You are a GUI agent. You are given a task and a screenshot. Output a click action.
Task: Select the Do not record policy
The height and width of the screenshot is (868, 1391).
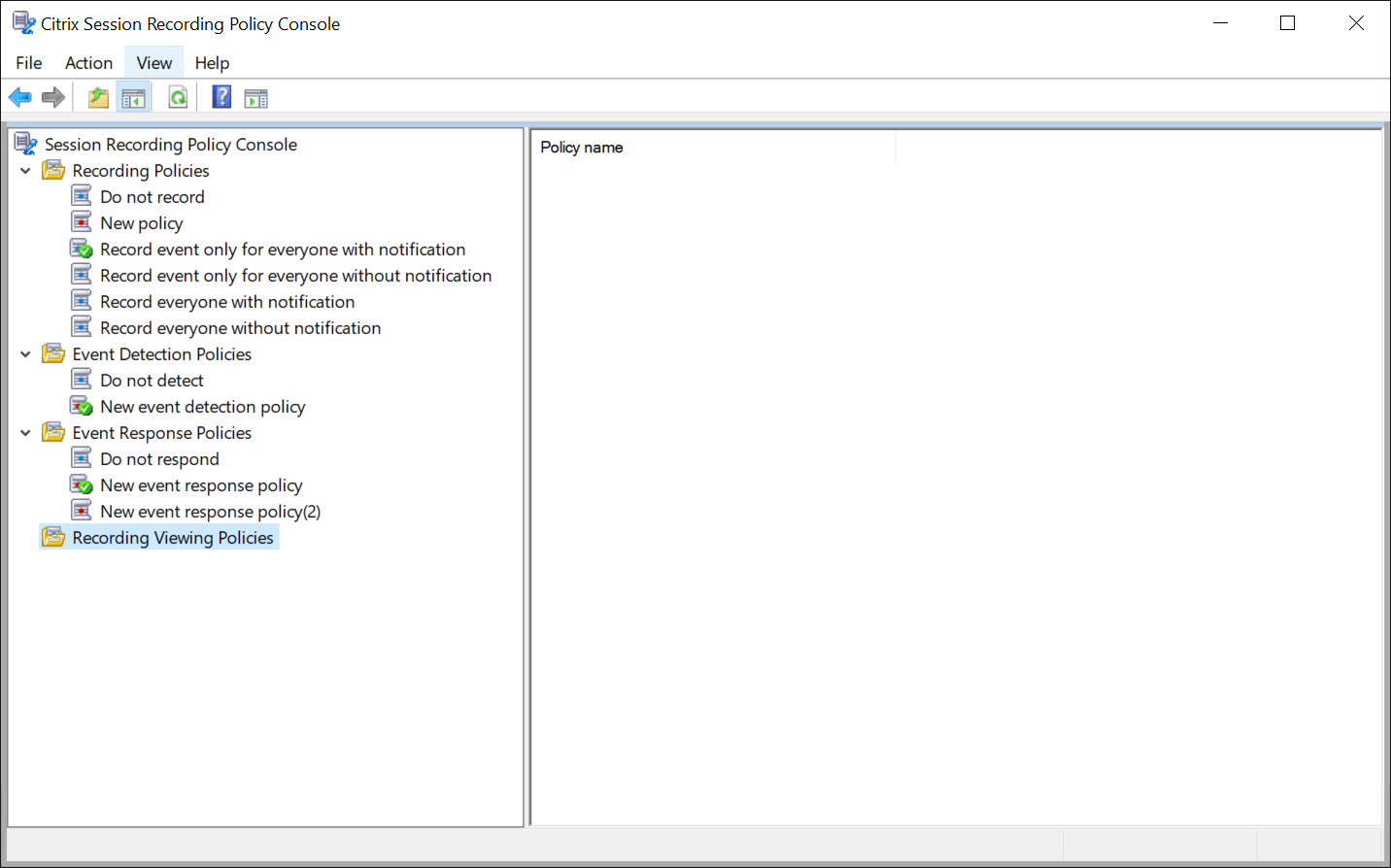152,196
